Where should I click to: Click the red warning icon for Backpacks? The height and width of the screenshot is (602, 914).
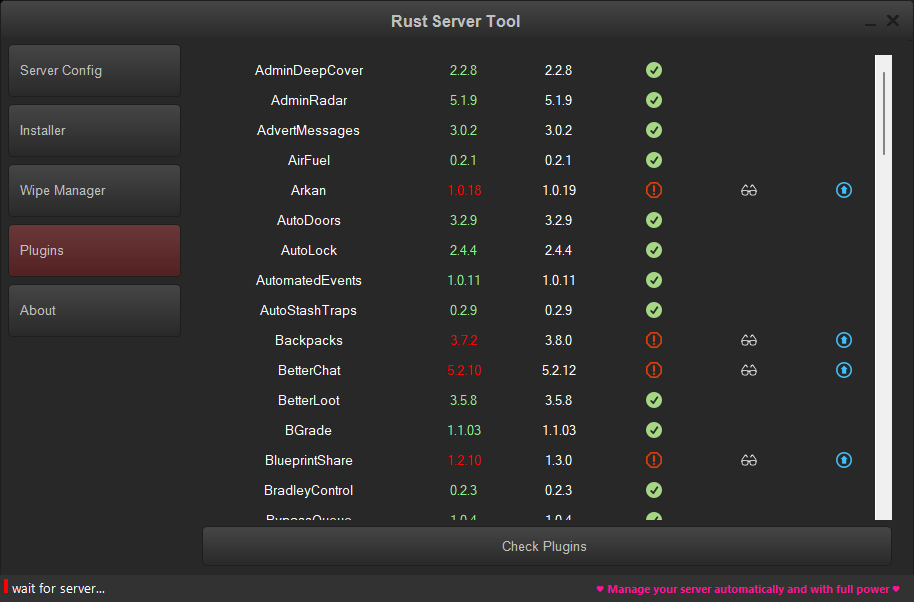(654, 340)
